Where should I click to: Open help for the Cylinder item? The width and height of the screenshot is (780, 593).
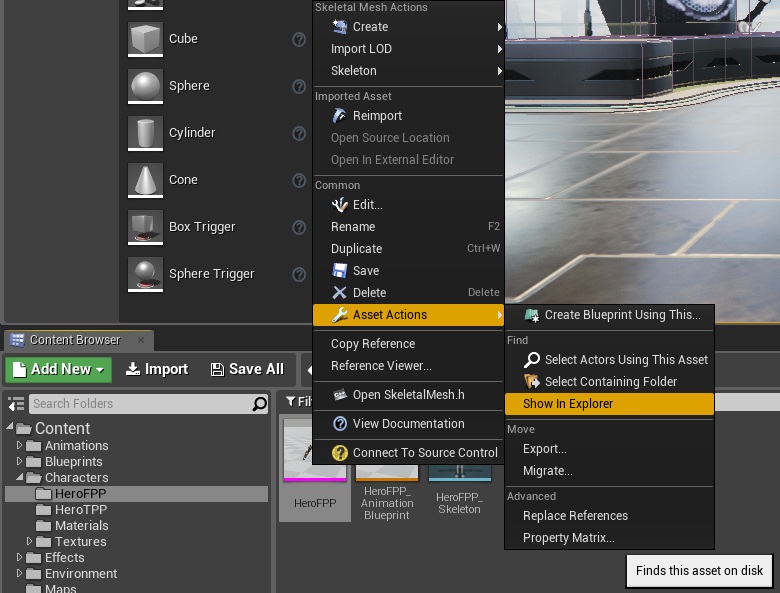click(299, 133)
